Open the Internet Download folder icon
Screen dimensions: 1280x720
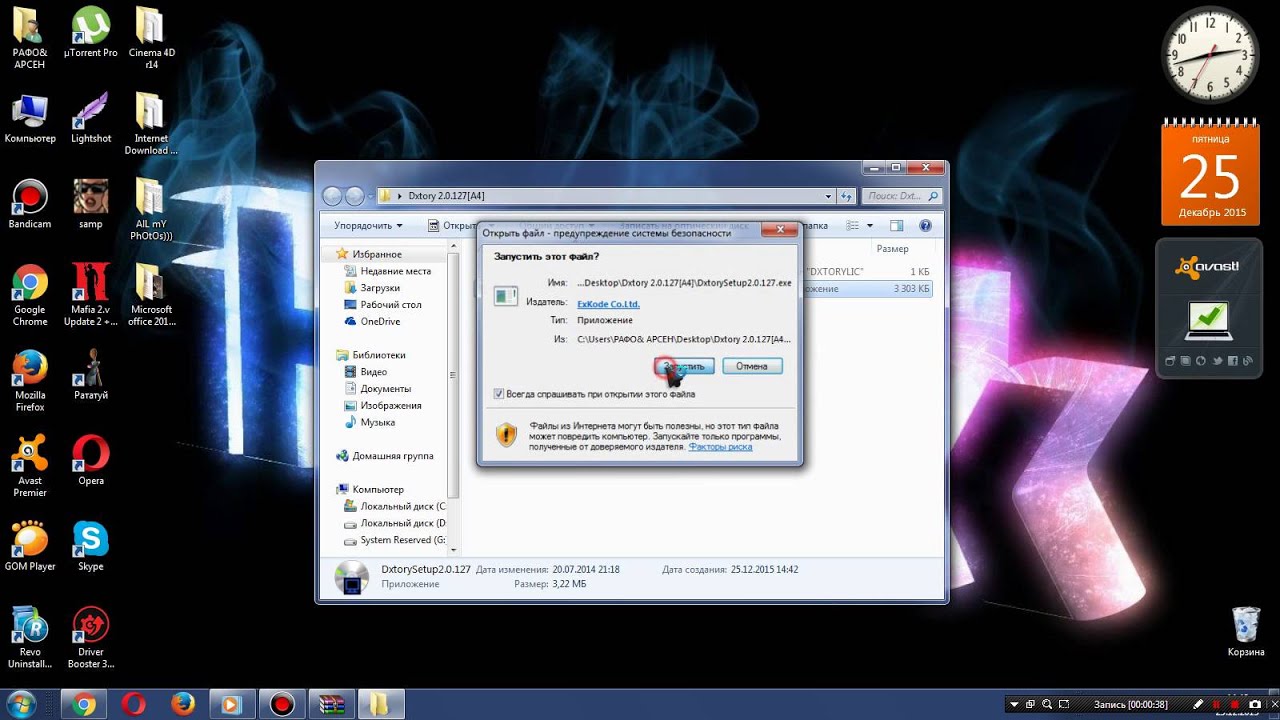click(151, 124)
